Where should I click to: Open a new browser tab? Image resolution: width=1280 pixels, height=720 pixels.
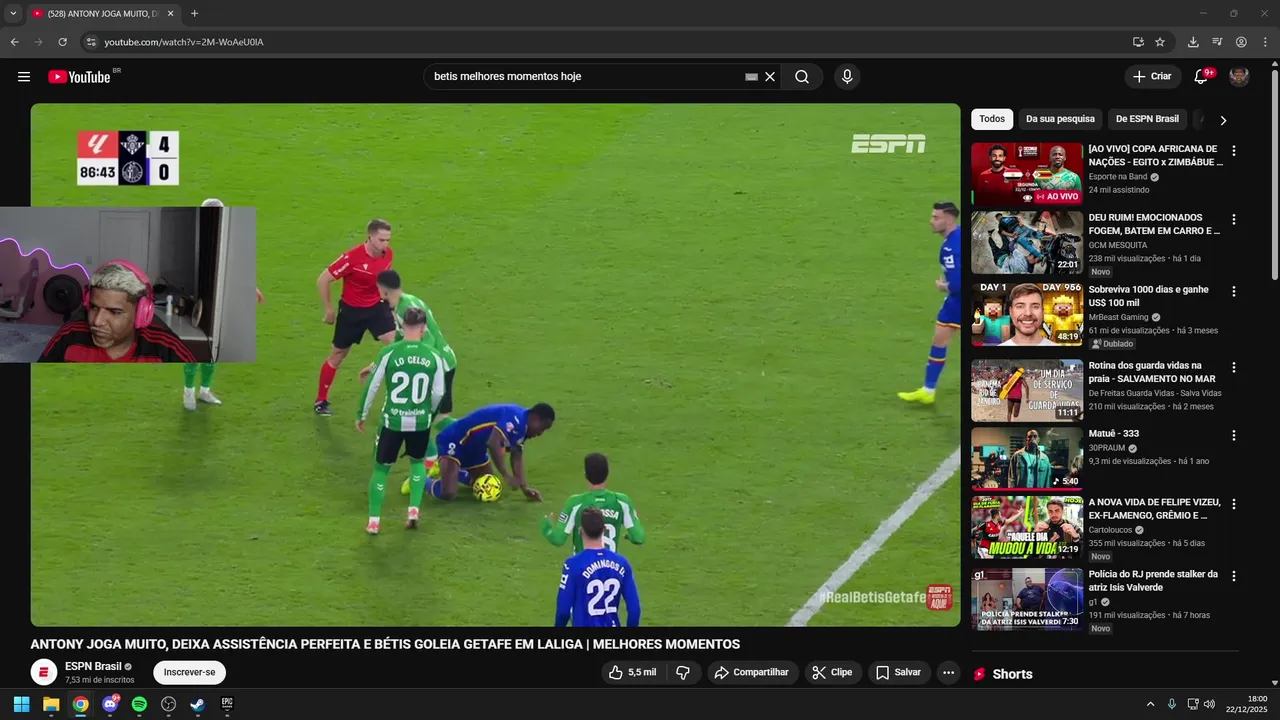pos(194,14)
